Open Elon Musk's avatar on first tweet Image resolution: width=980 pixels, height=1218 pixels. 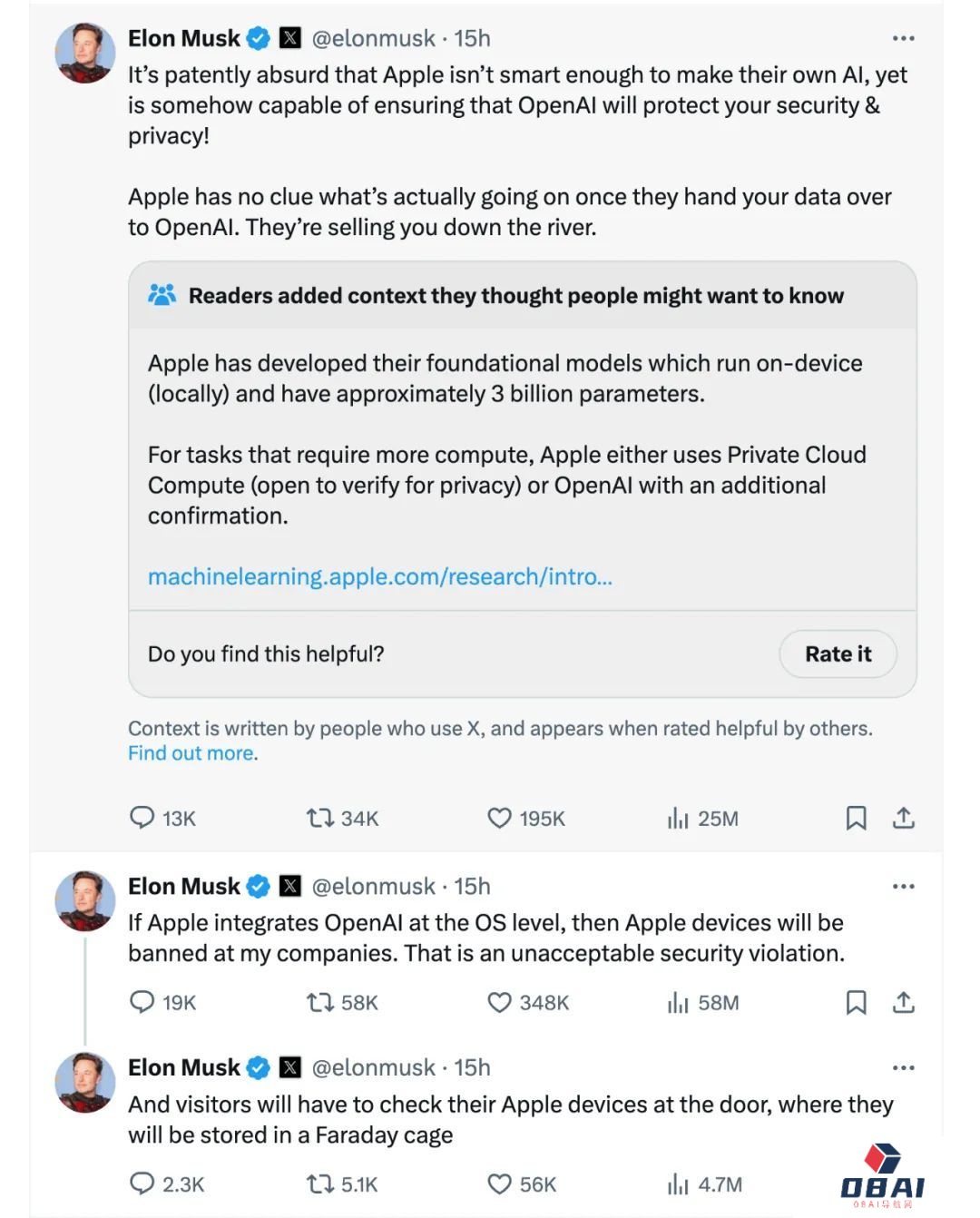coord(85,53)
